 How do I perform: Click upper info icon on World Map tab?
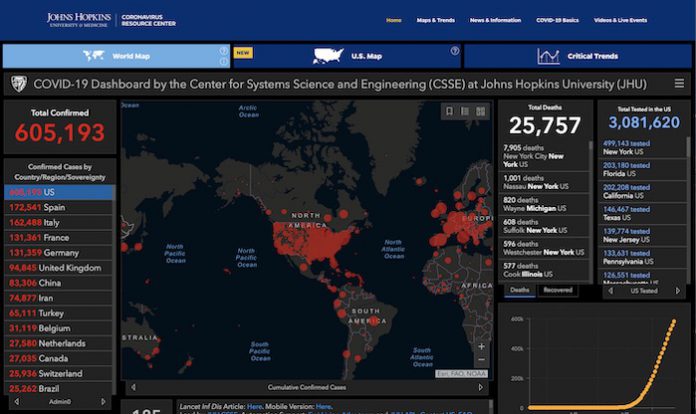[x=223, y=51]
